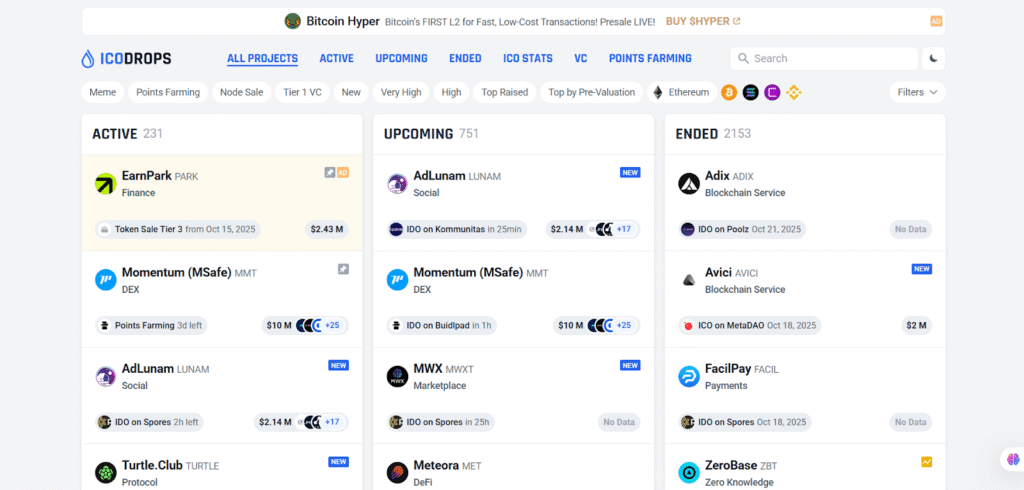Click AdLunam logo on the Spores IDO card

[105, 377]
